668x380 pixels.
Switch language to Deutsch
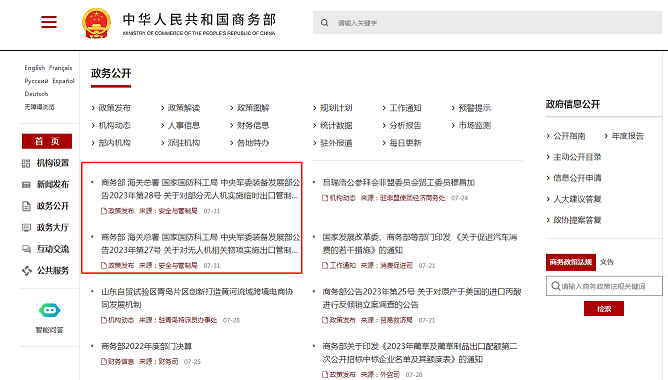pos(36,94)
